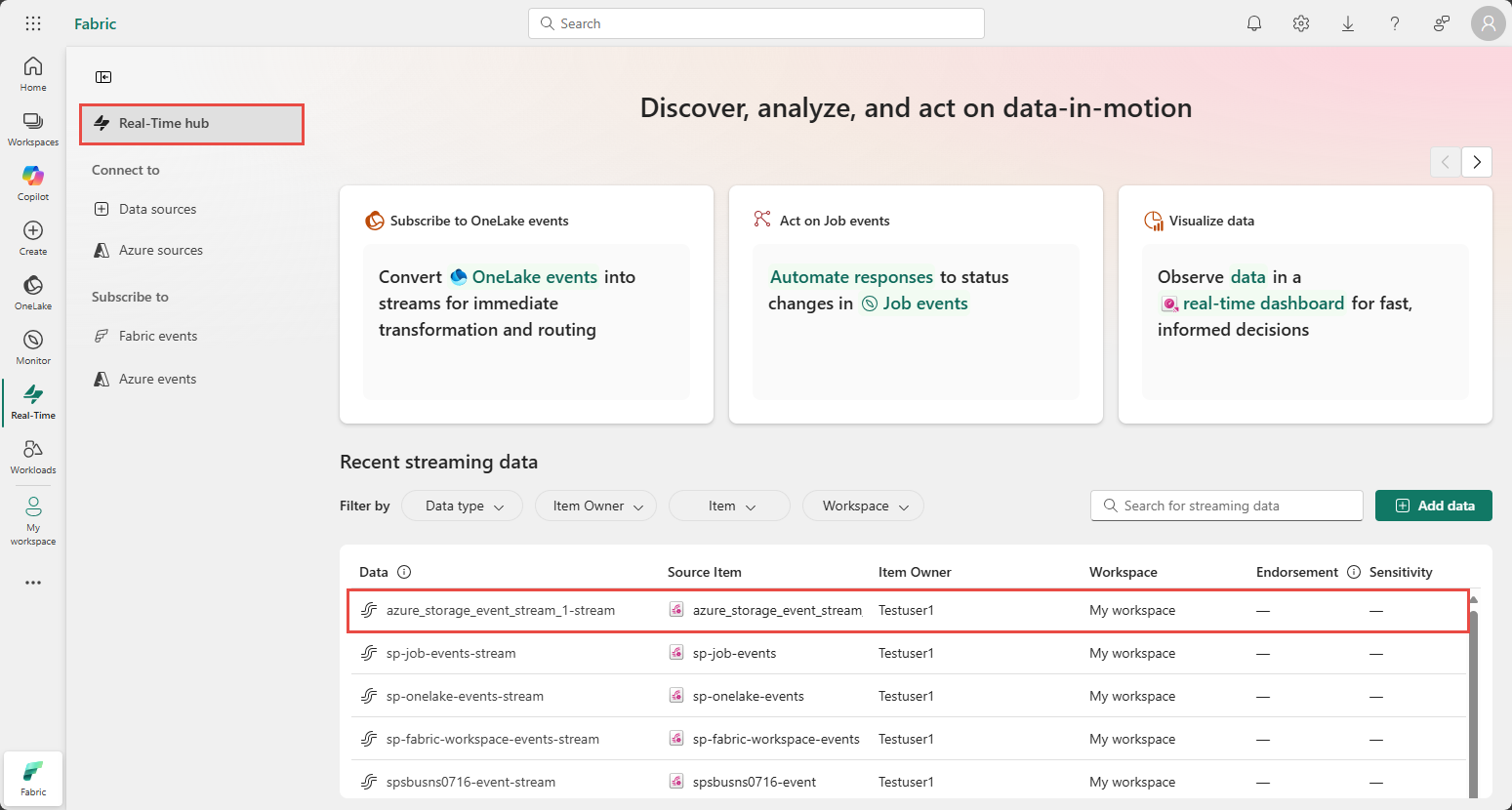
Task: Open Create in left rail
Action: tap(33, 237)
